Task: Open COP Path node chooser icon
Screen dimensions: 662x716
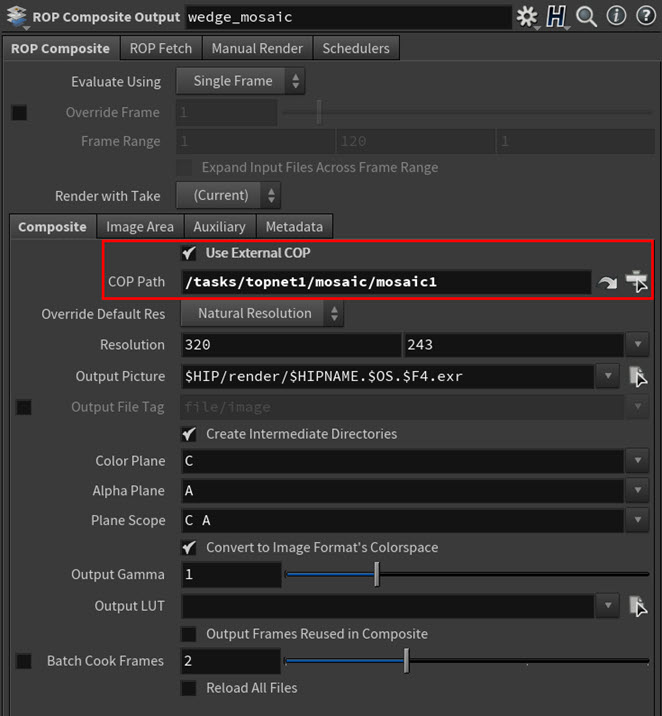Action: coord(636,281)
